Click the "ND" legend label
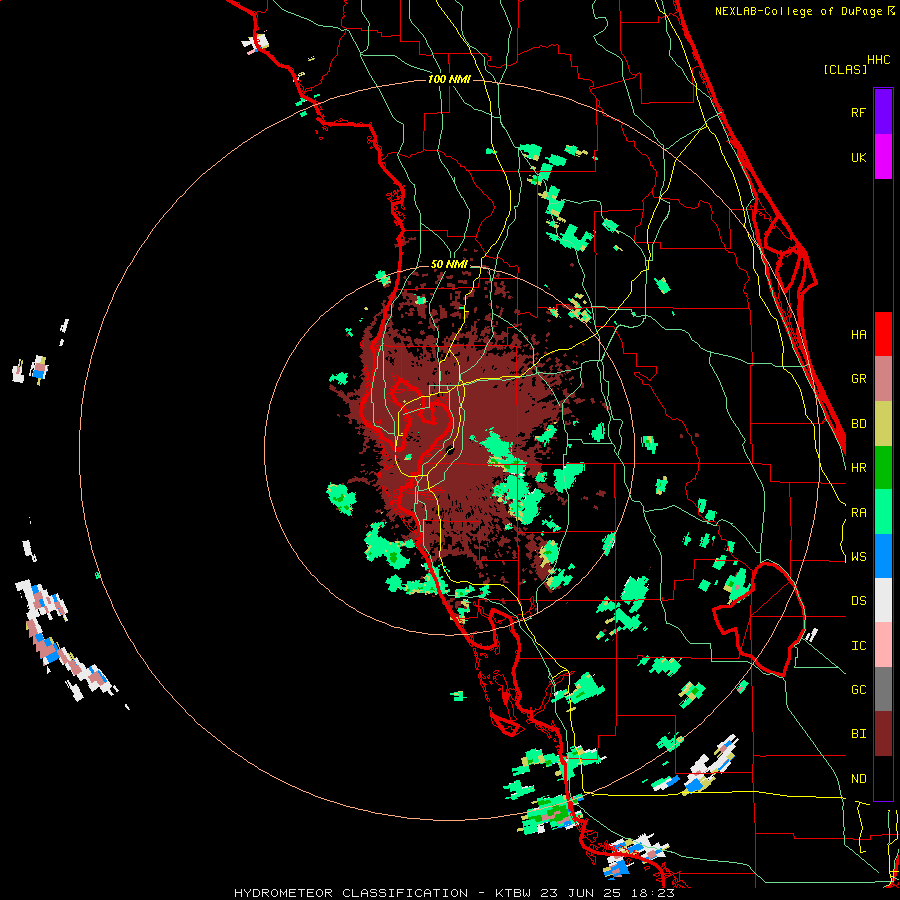This screenshot has width=900, height=900. [858, 778]
